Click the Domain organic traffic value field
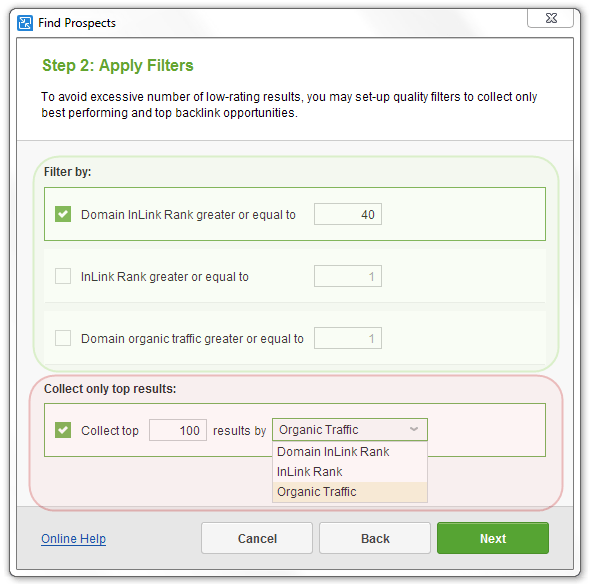The width and height of the screenshot is (591, 587). click(348, 338)
